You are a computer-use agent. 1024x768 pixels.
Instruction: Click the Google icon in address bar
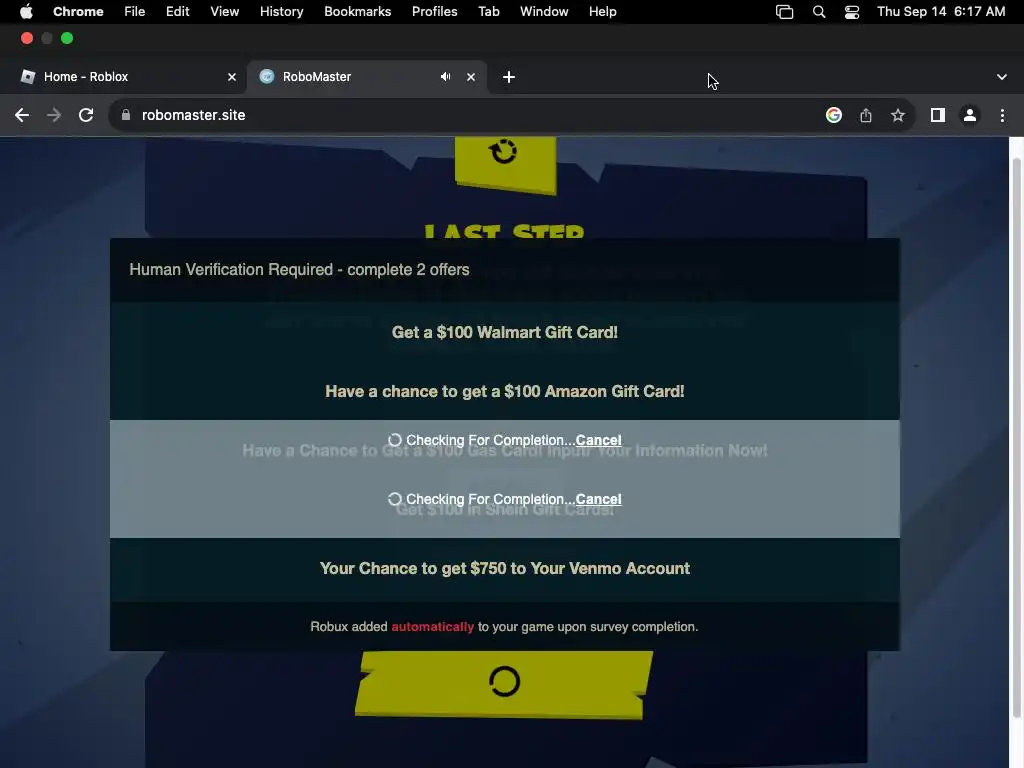click(x=833, y=116)
